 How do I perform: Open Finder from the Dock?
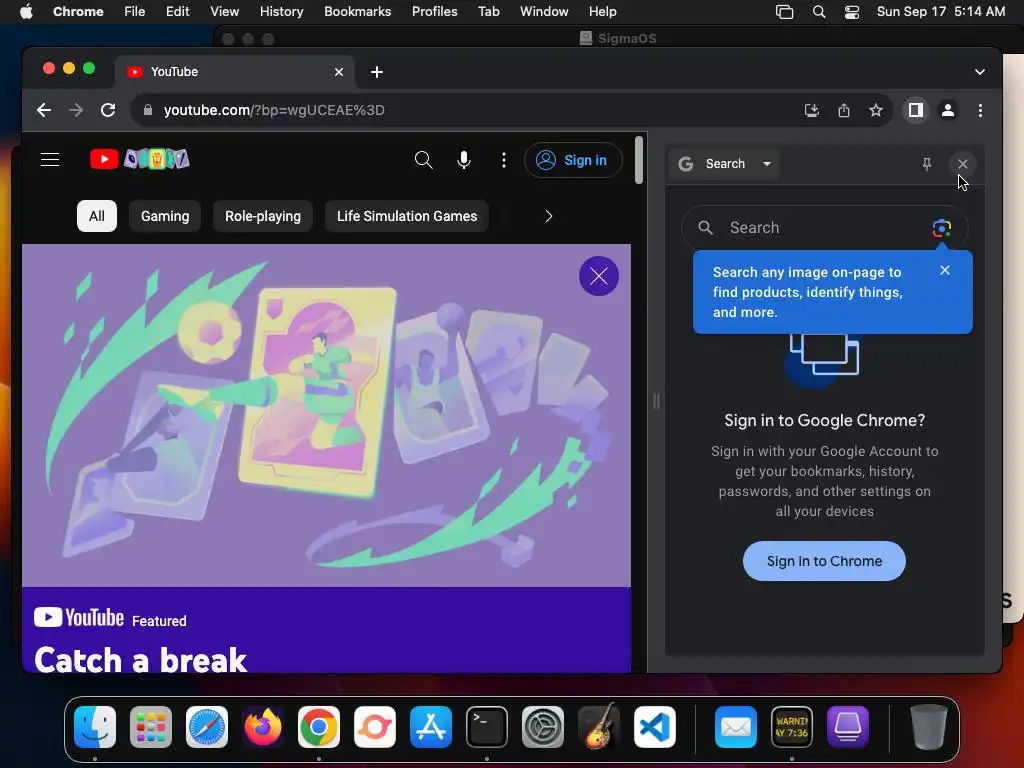tap(95, 727)
